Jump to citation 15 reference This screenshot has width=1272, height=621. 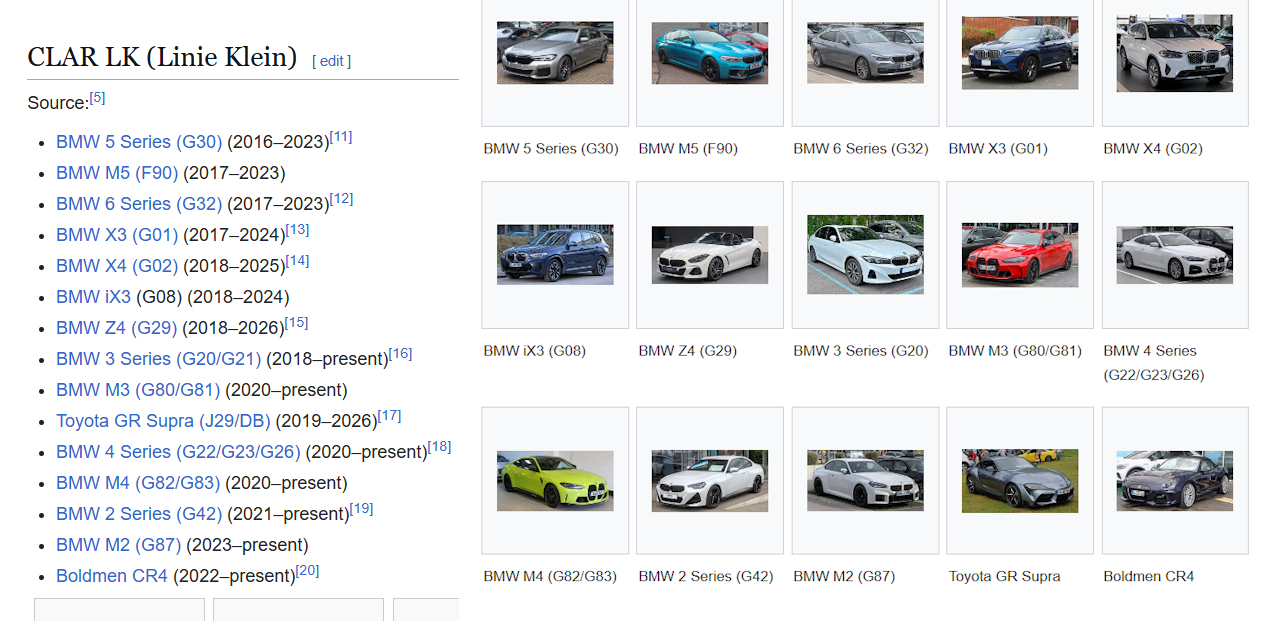(x=296, y=323)
